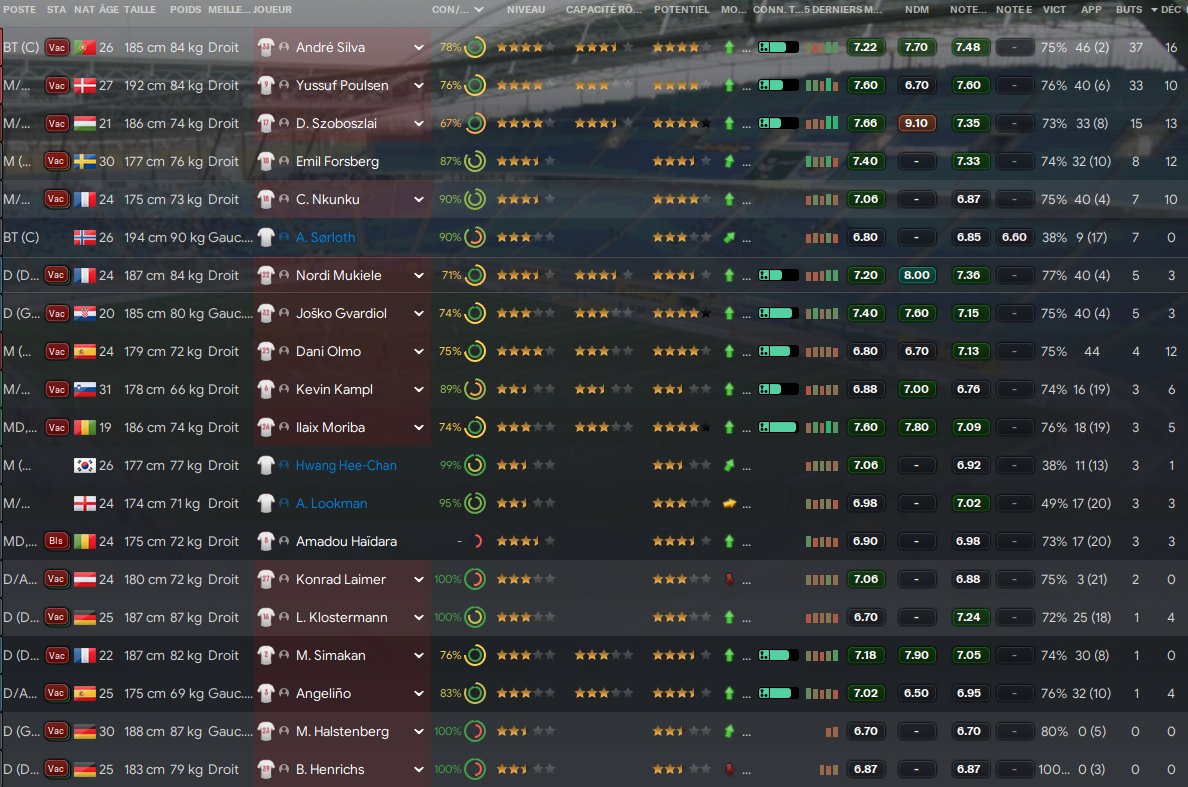Click the condition circle icon for C. Nkunku
Screen dimensions: 1188x787
pyautogui.click(x=475, y=199)
